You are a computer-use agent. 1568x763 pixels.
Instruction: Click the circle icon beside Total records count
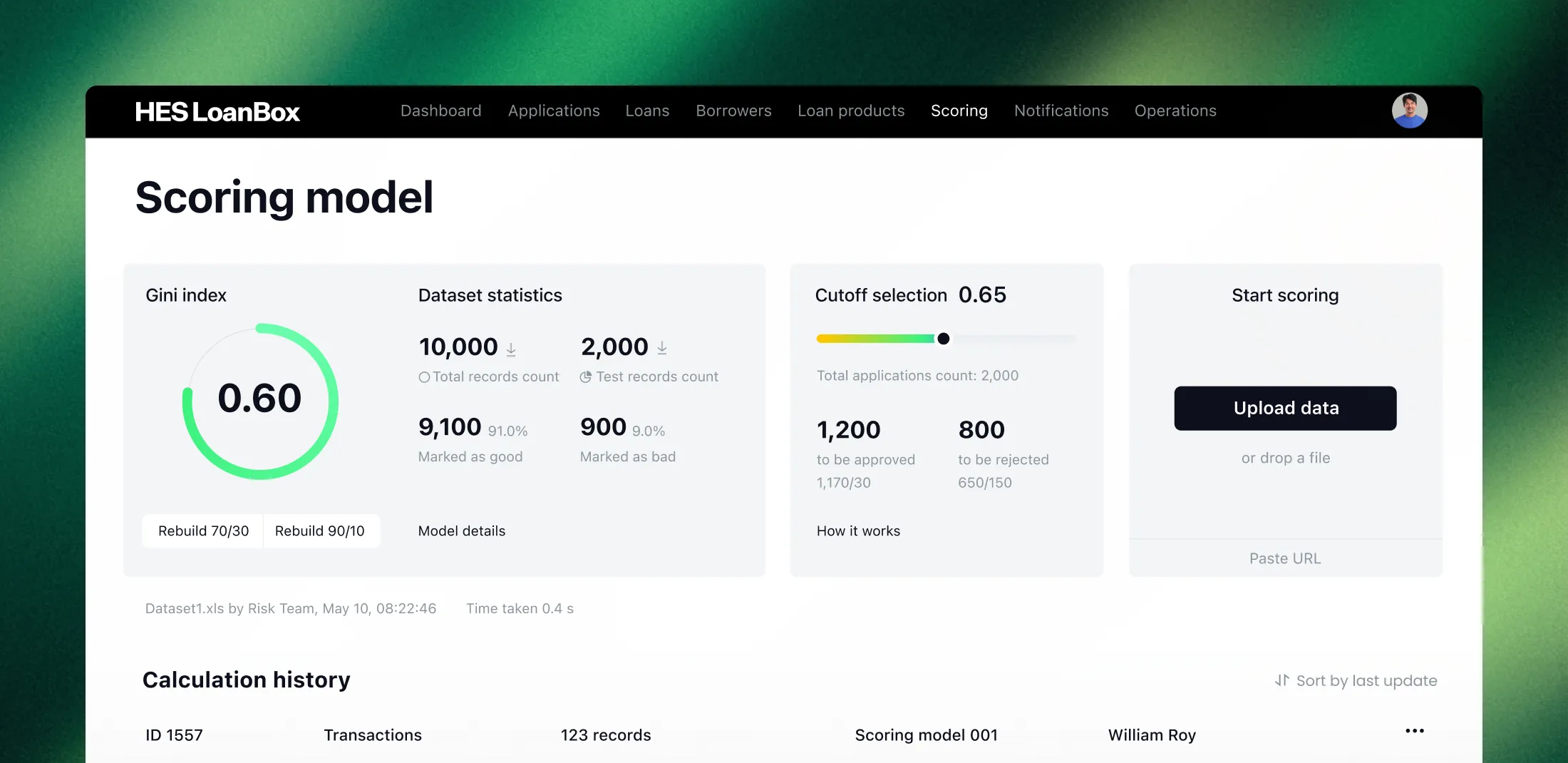point(424,377)
